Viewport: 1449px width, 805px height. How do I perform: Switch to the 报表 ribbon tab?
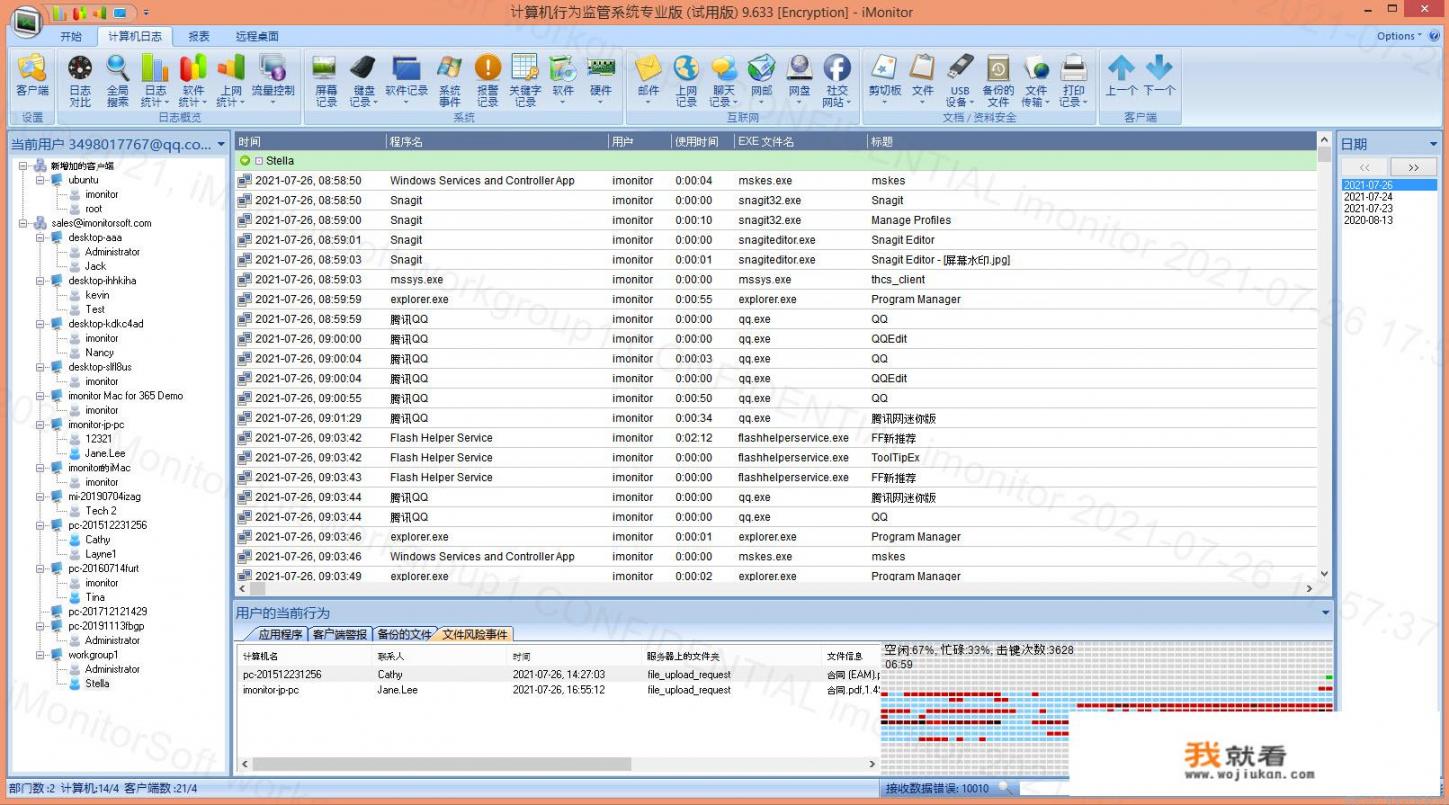199,36
